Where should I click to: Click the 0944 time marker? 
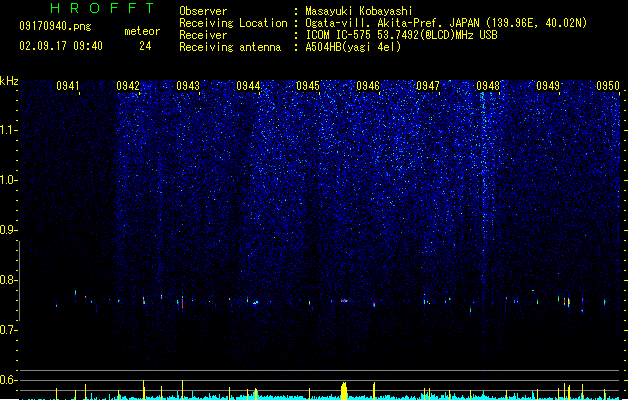(248, 86)
